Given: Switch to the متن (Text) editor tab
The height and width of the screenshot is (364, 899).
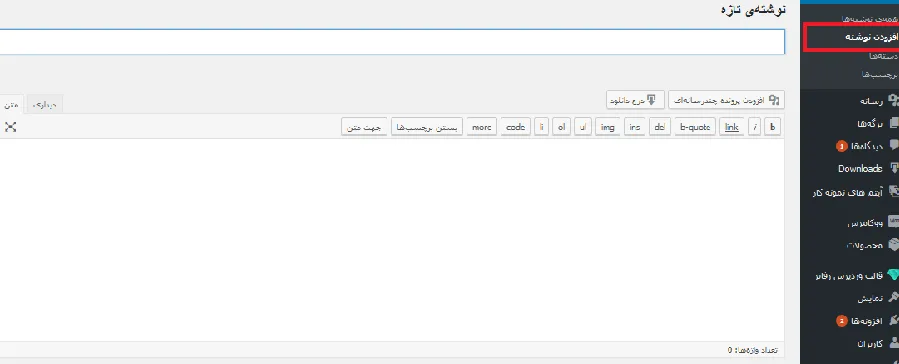Looking at the screenshot, I should click(x=11, y=104).
